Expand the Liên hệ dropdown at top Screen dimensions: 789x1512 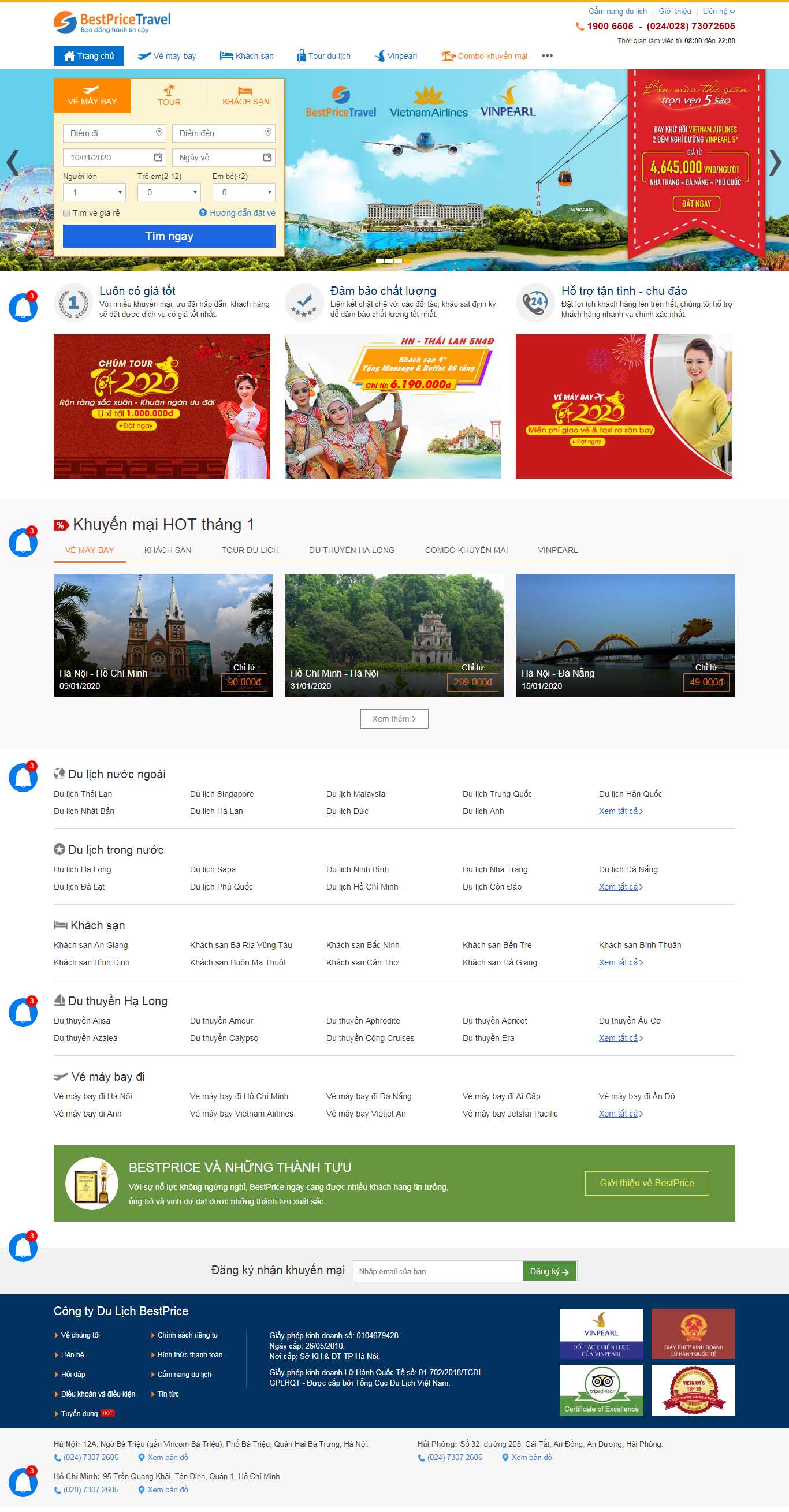point(719,11)
